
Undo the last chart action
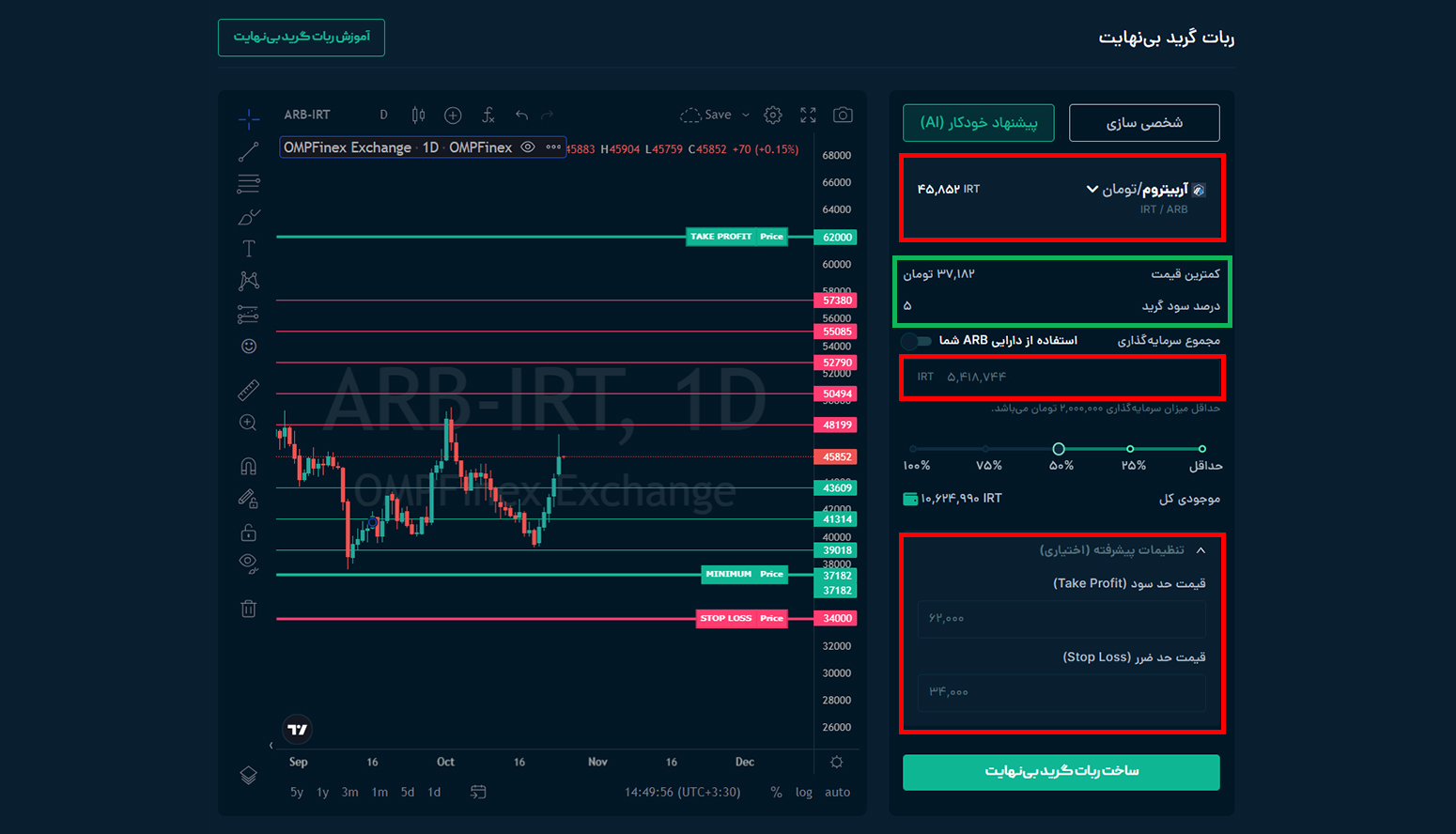click(x=521, y=115)
